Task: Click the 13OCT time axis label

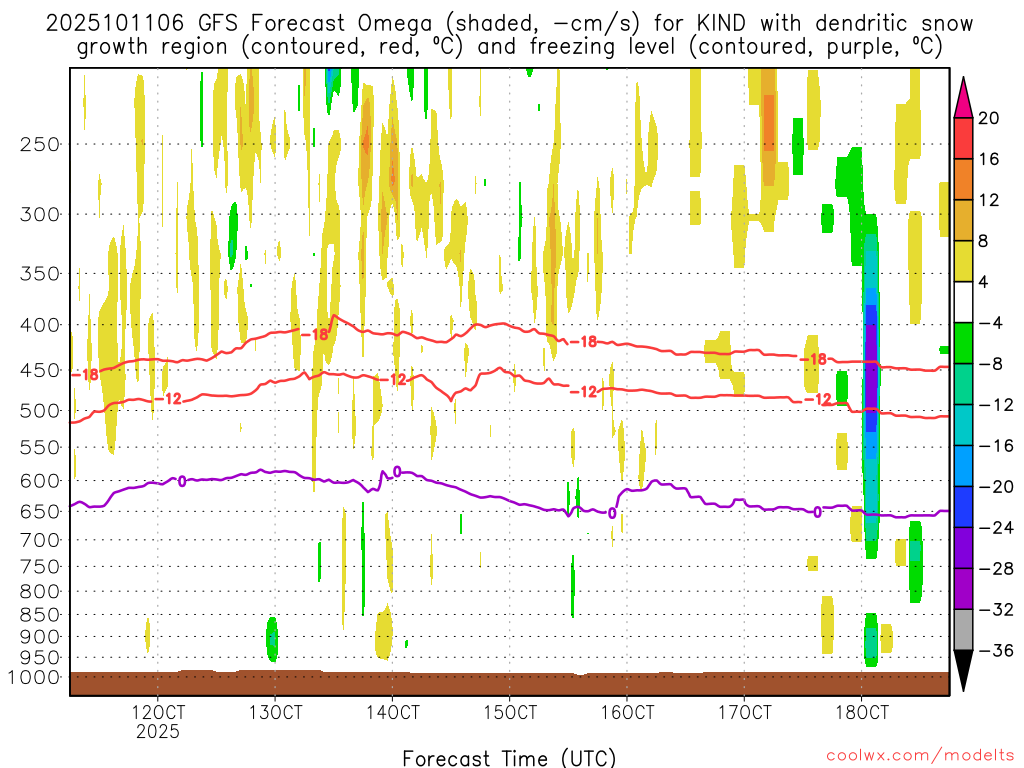Action: pyautogui.click(x=276, y=712)
